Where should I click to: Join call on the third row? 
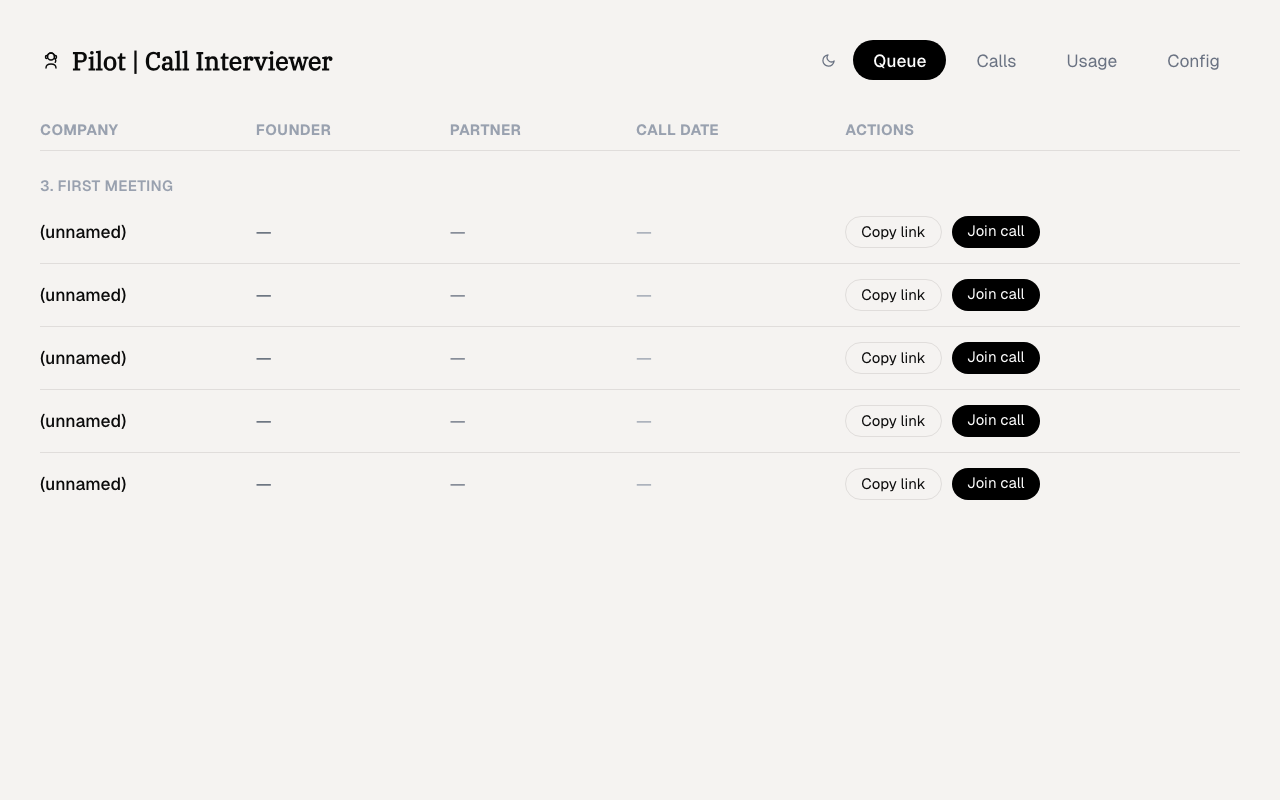click(x=995, y=358)
